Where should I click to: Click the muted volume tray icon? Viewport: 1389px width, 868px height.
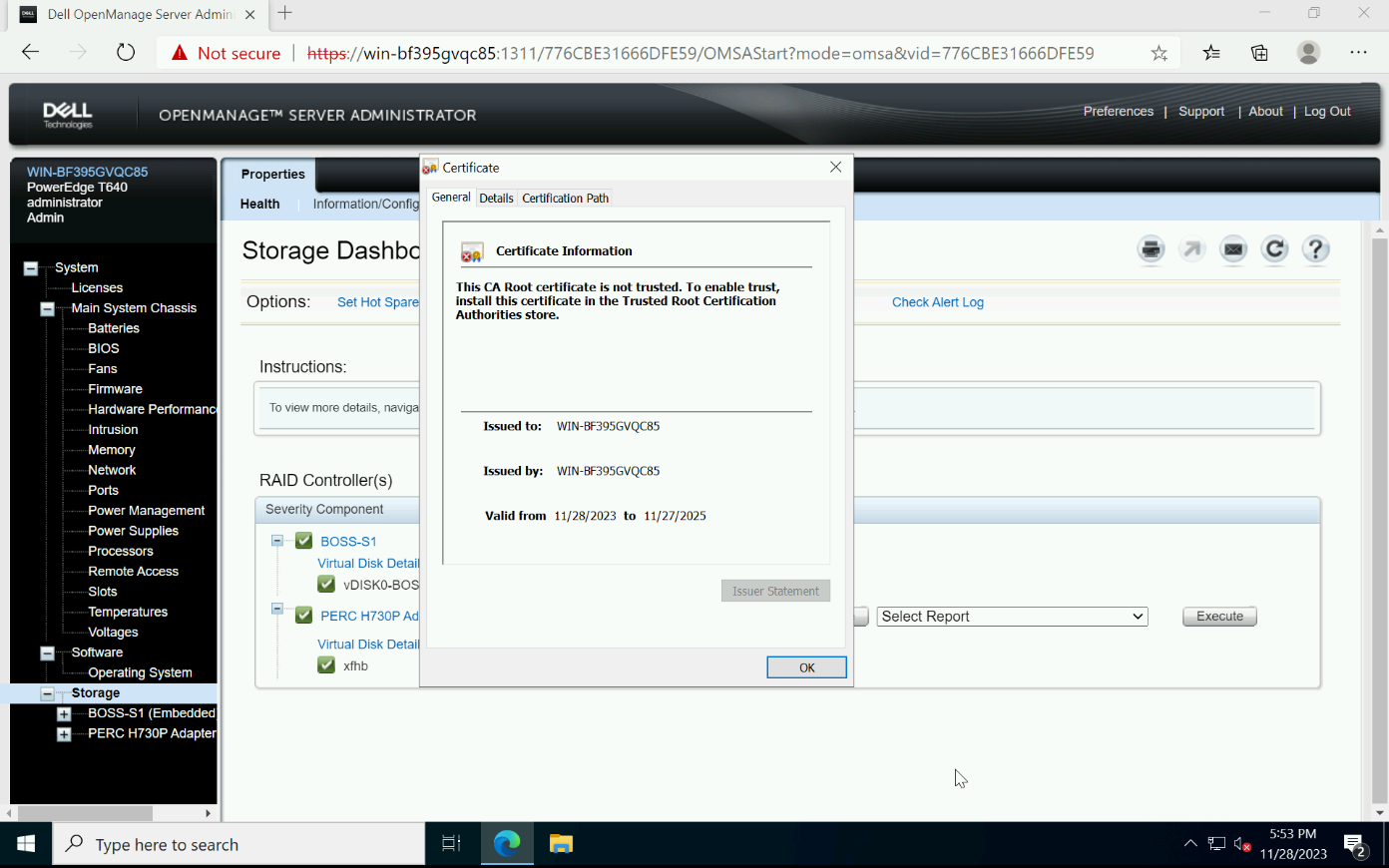pos(1242,844)
